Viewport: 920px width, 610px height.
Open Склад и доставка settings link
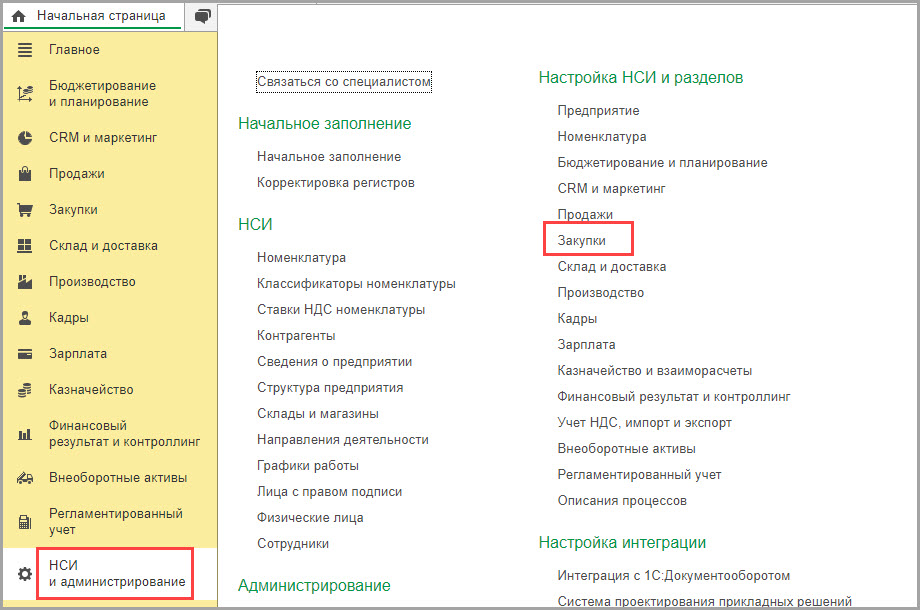point(612,267)
